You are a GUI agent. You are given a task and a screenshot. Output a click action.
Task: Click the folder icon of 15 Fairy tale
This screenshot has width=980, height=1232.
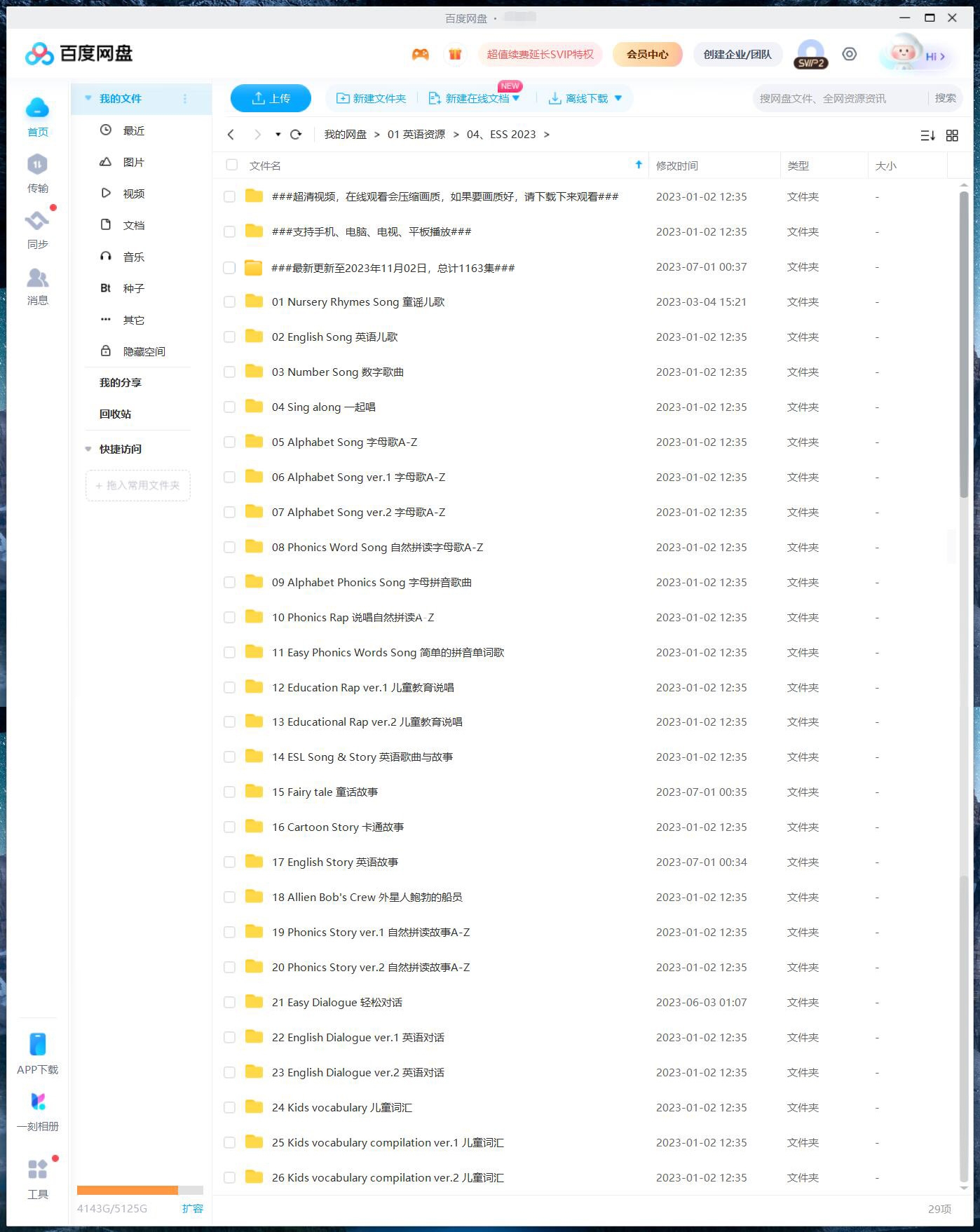point(254,792)
